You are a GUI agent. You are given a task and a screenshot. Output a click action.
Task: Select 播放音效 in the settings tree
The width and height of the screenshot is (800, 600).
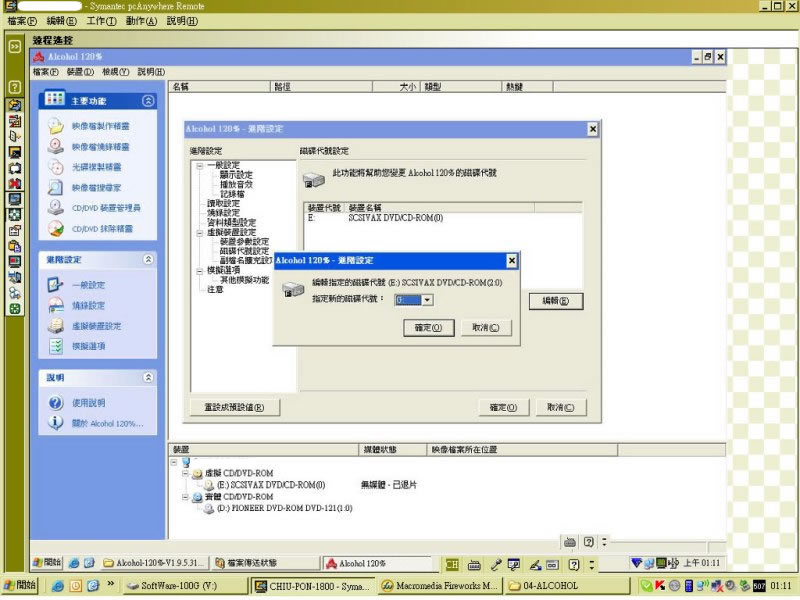coord(236,185)
